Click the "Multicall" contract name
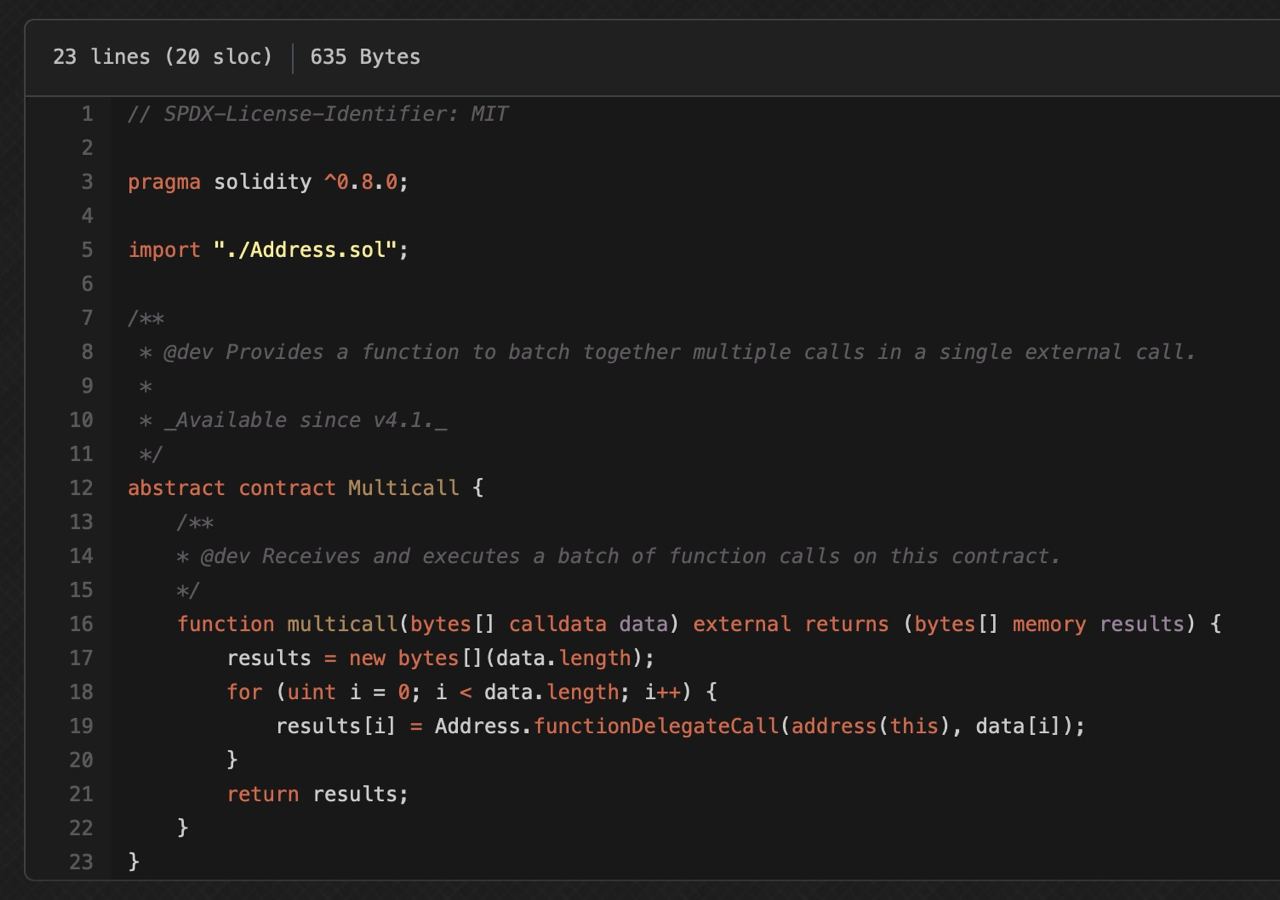The width and height of the screenshot is (1280, 900). point(403,488)
